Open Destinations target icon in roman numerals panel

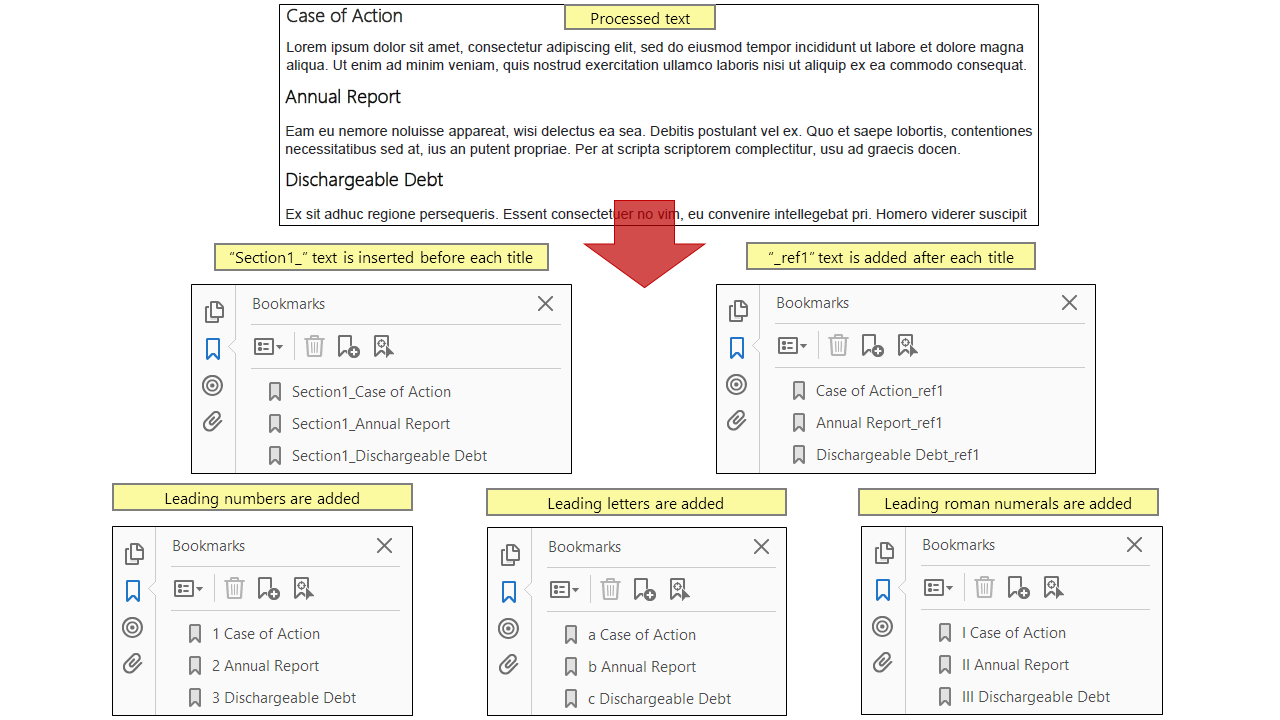[x=883, y=626]
